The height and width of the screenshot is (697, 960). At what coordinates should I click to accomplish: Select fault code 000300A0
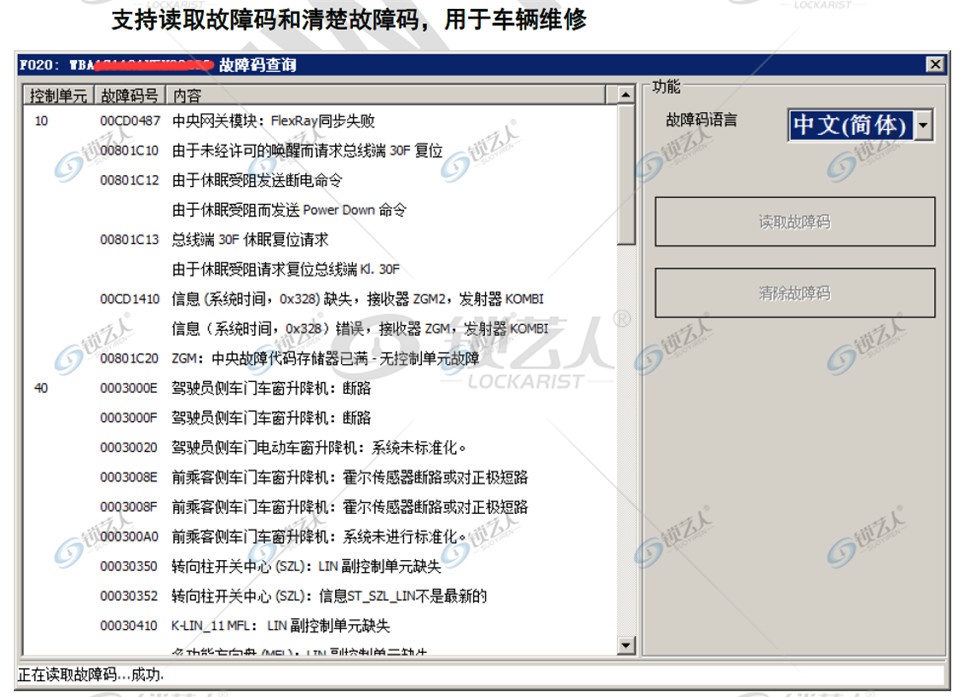pos(129,537)
